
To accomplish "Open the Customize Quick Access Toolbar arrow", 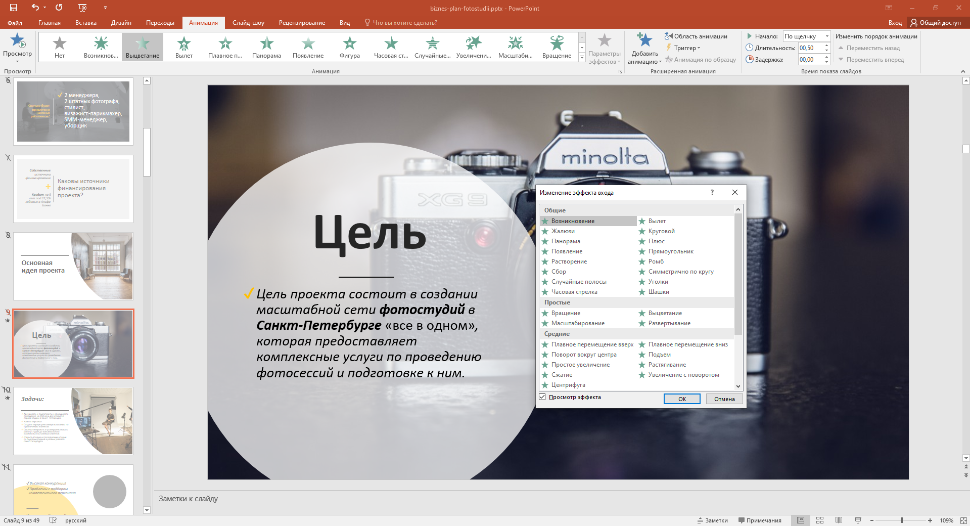I will pos(105,7).
